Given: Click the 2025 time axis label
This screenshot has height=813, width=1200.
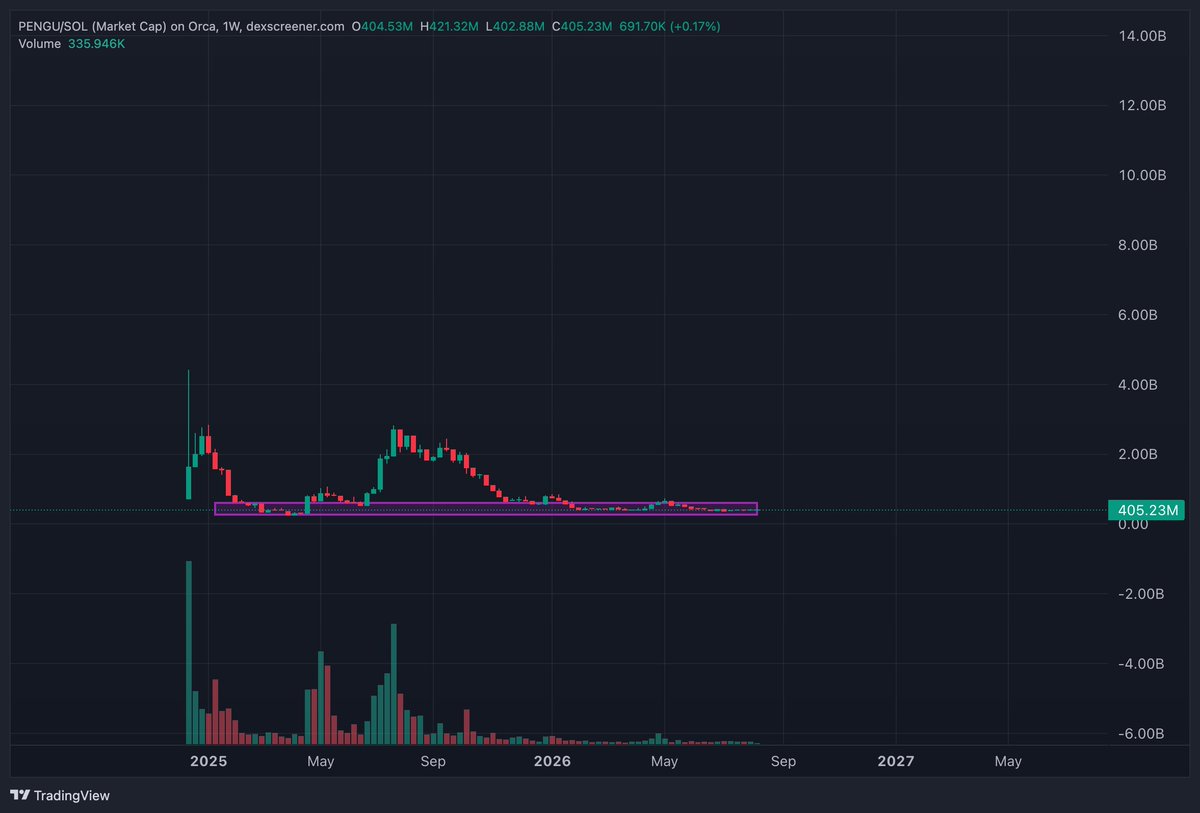Looking at the screenshot, I should (x=209, y=762).
